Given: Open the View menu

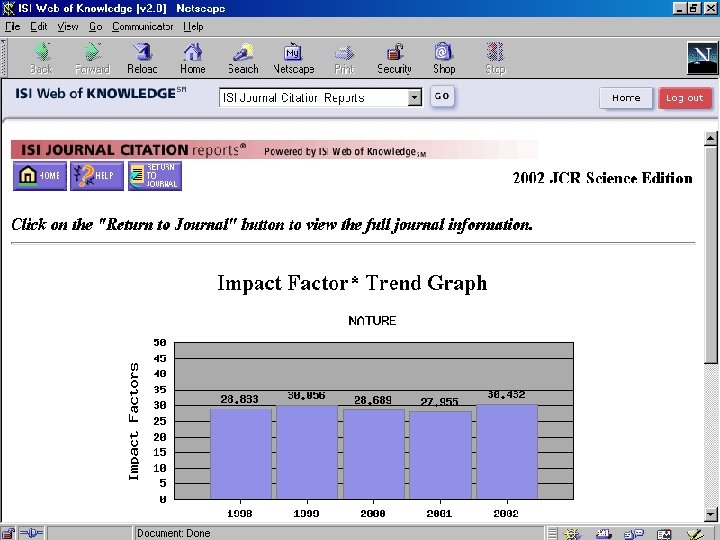Looking at the screenshot, I should coord(68,27).
